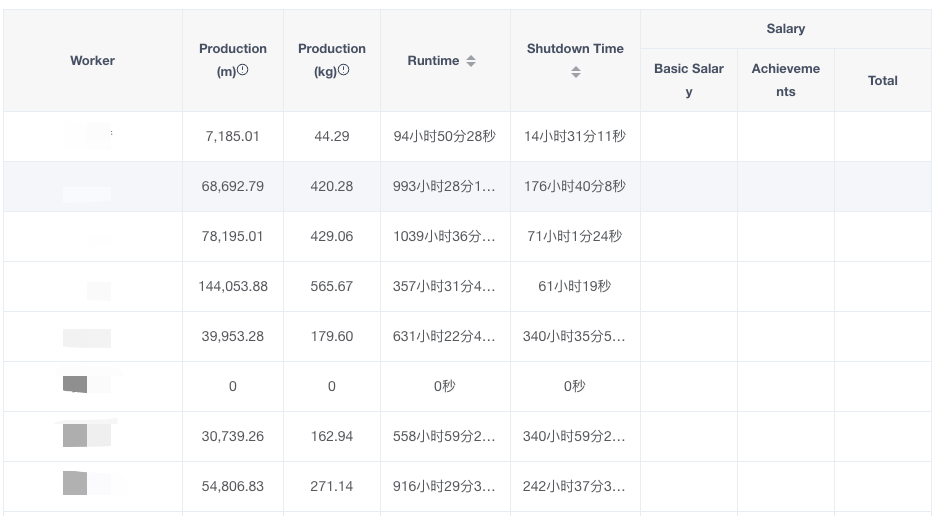The image size is (947, 516).
Task: Click runtime cell starting 1039小时36分
Action: [445, 237]
